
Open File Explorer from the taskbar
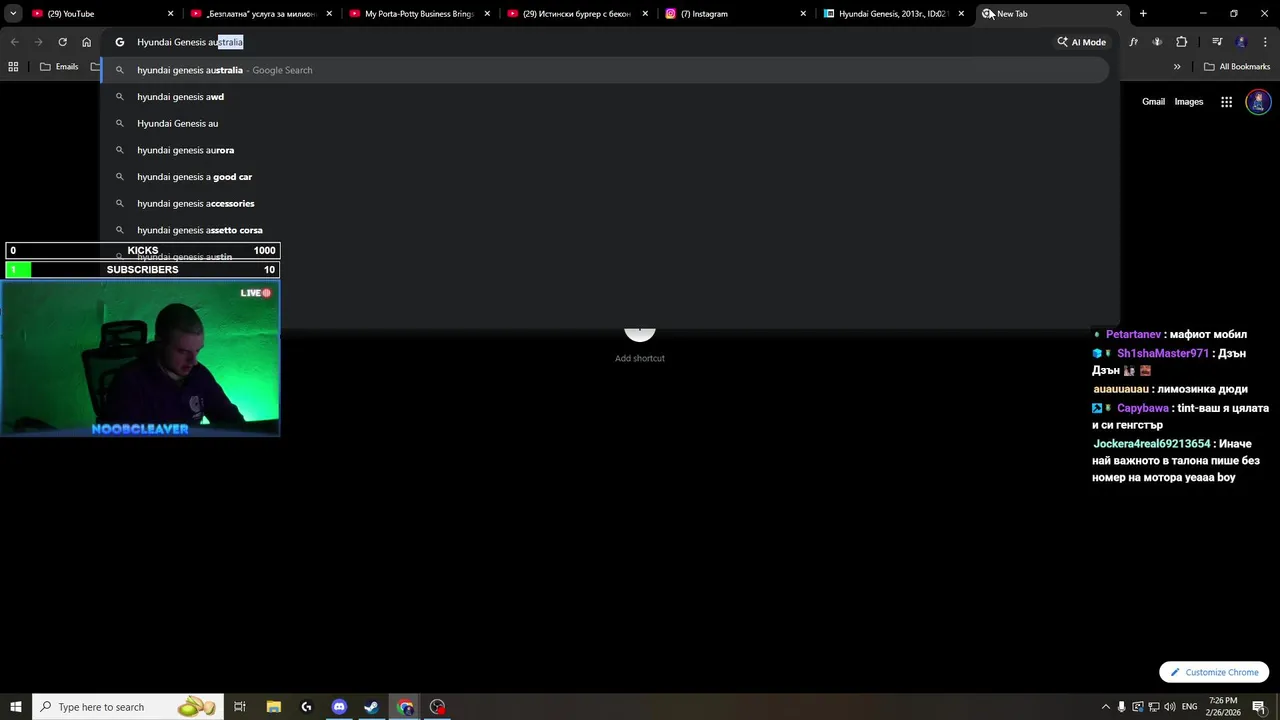pyautogui.click(x=274, y=707)
